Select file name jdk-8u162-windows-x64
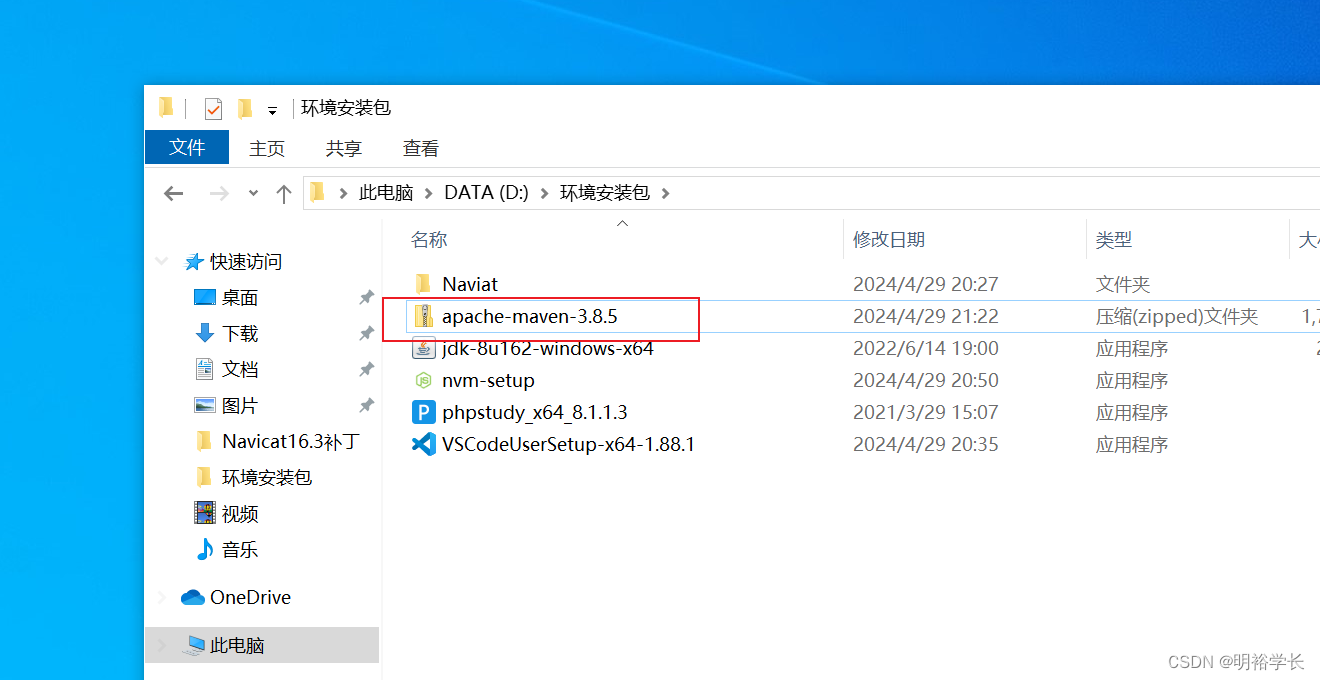Screen dimensions: 1320x680 548,348
